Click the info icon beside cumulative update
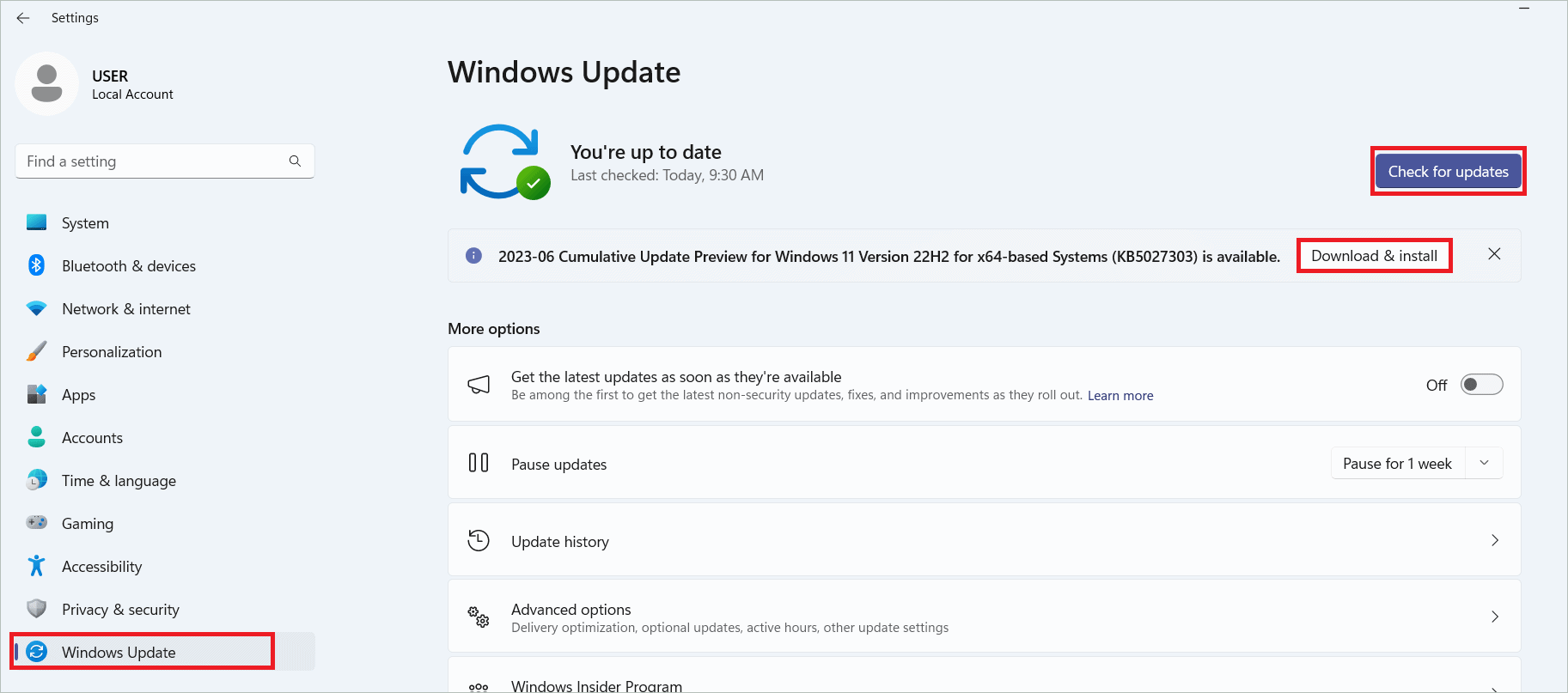Screen dimensions: 1568x693 click(x=473, y=256)
